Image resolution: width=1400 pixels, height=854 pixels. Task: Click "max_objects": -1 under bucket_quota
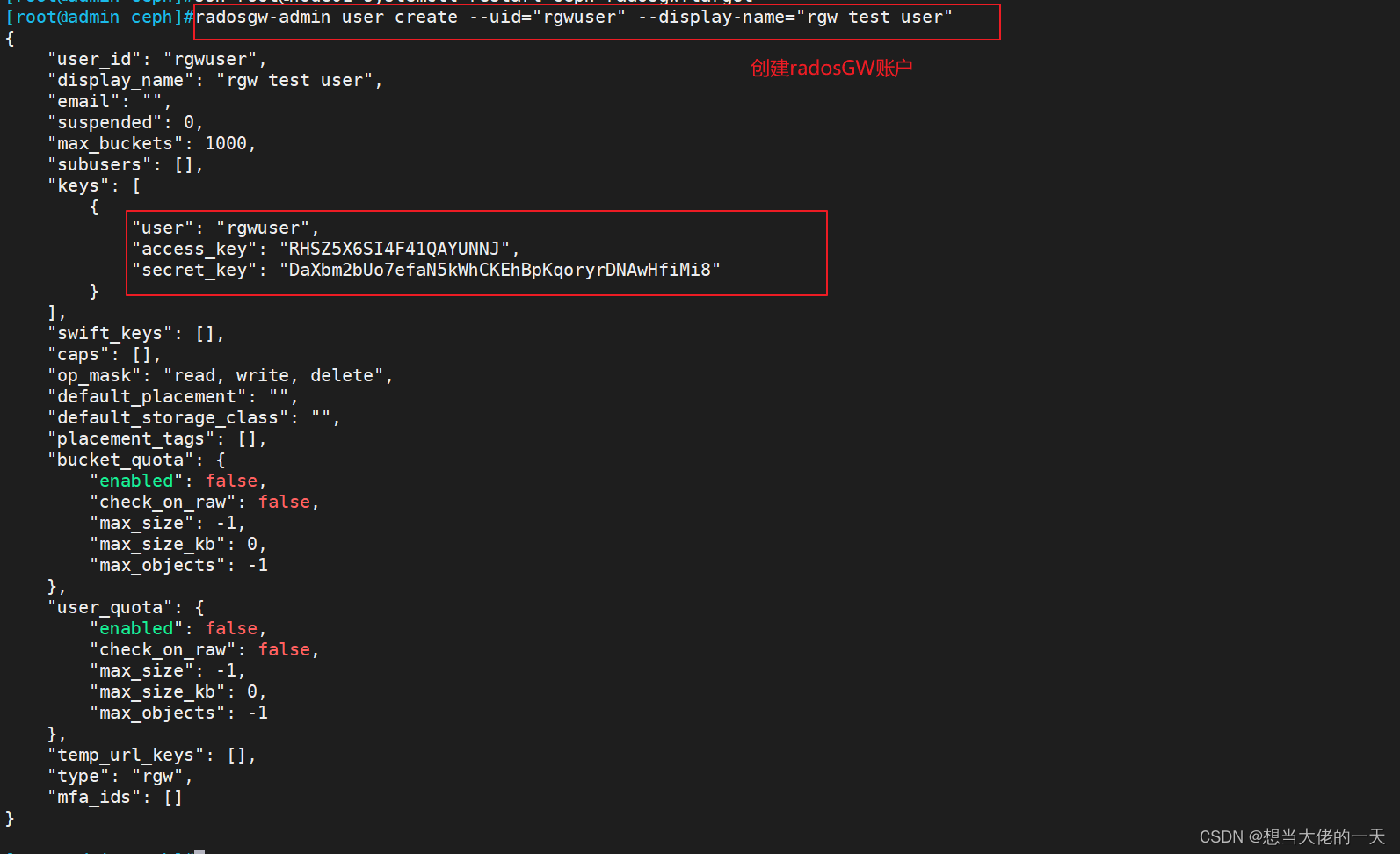pyautogui.click(x=179, y=565)
